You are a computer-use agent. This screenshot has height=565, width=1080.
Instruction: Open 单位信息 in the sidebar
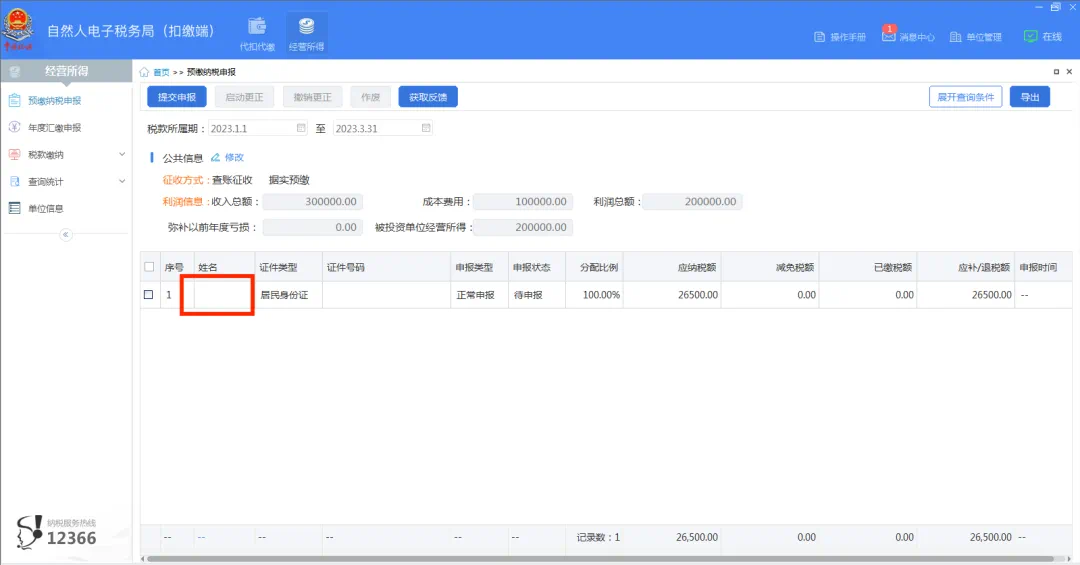[x=45, y=209]
